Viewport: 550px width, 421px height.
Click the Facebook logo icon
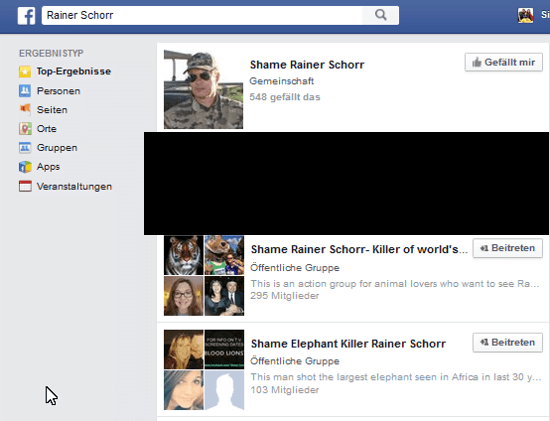coord(27,16)
